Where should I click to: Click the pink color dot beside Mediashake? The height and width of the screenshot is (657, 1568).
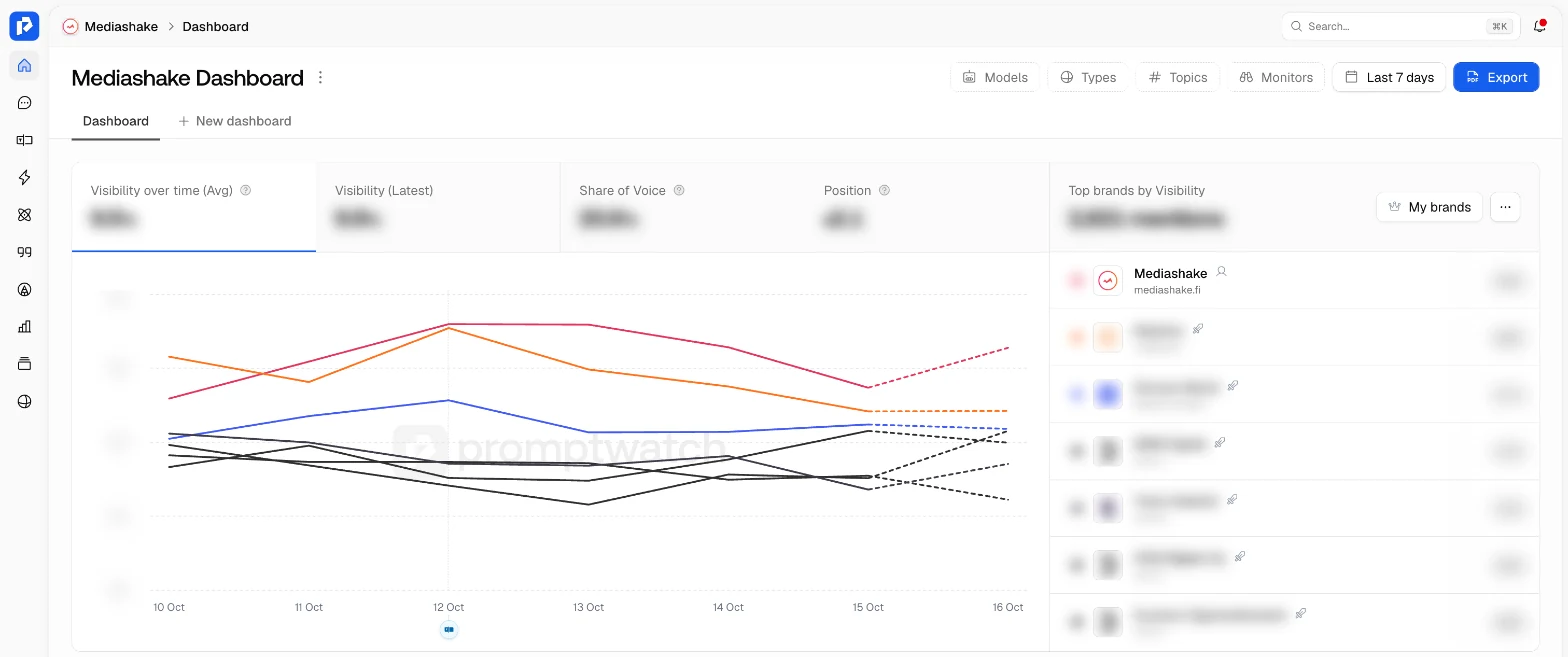[1077, 281]
